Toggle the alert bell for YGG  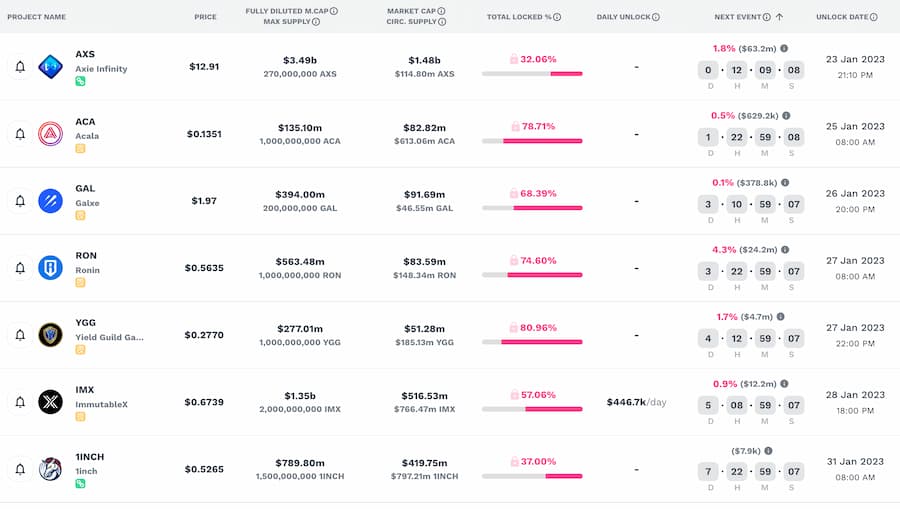click(20, 335)
